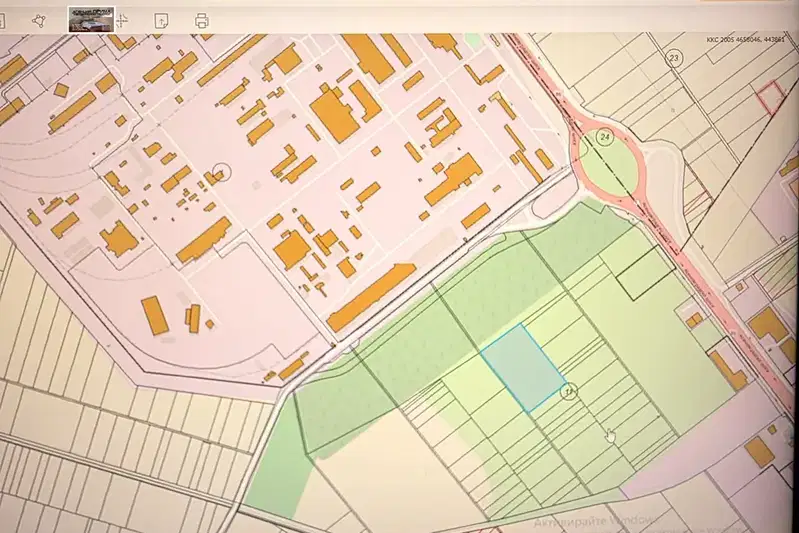
Task: Select the red-outlined parcel on the map
Action: click(x=770, y=97)
